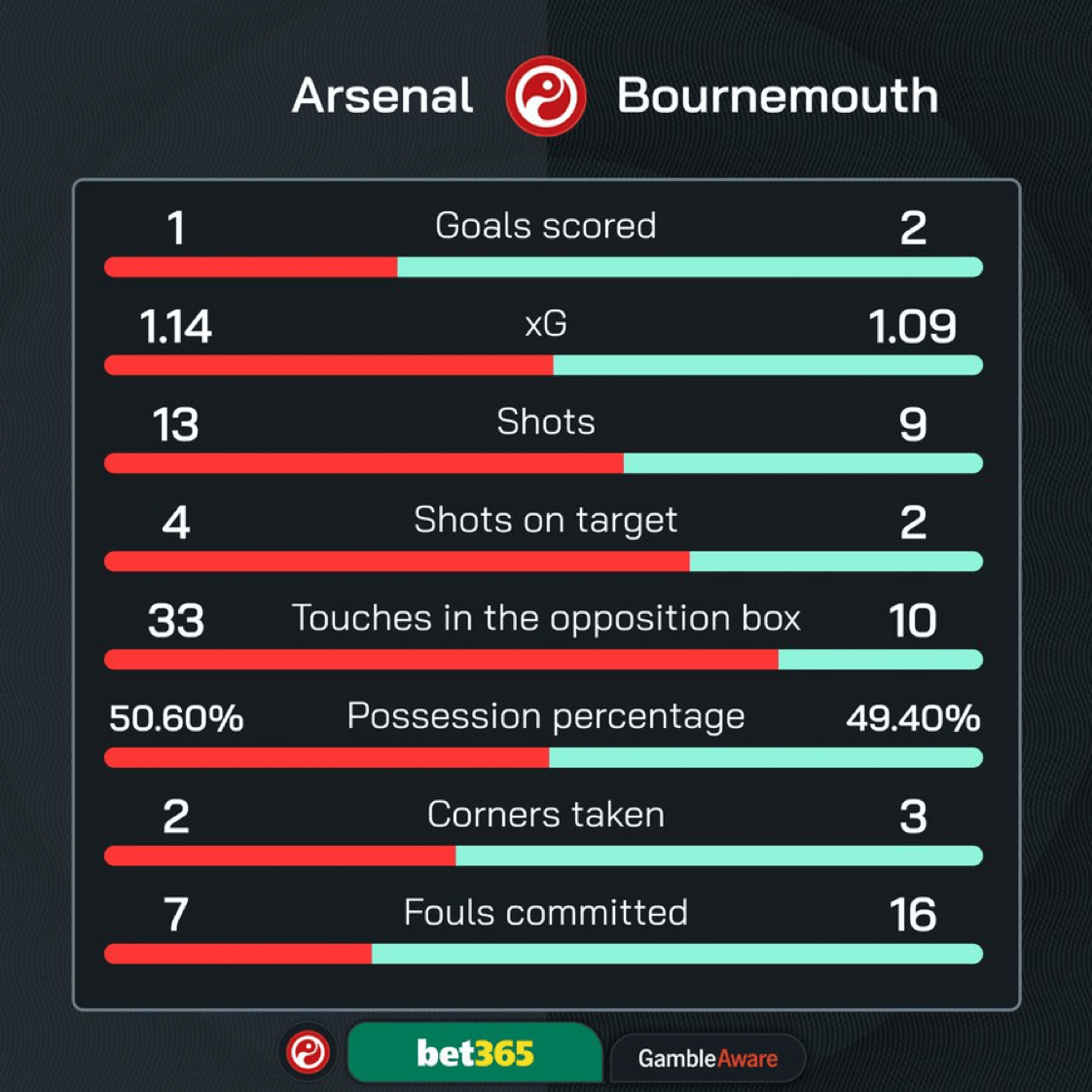Select the Possession percentage label
The height and width of the screenshot is (1092, 1092).
pyautogui.click(x=546, y=717)
